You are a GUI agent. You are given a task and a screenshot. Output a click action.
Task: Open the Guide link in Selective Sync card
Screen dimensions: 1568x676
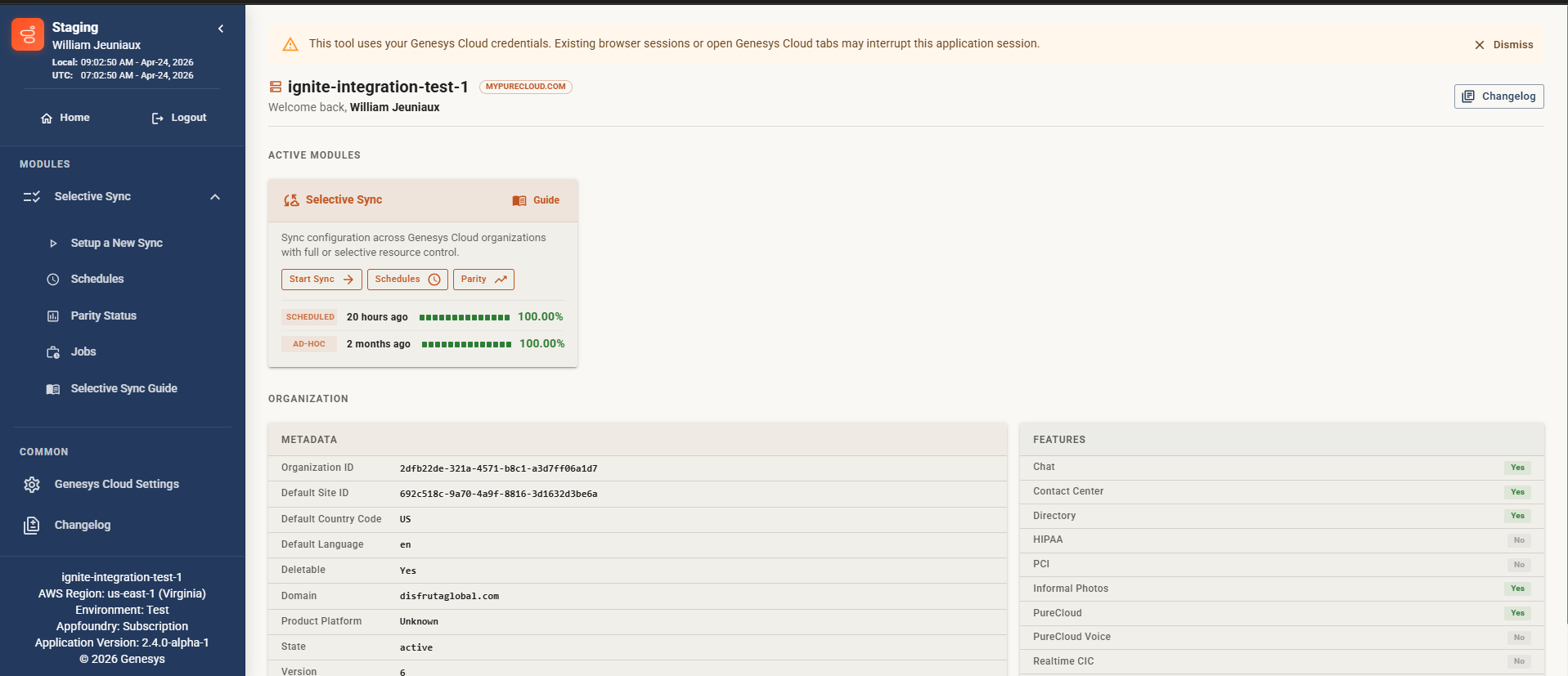537,200
